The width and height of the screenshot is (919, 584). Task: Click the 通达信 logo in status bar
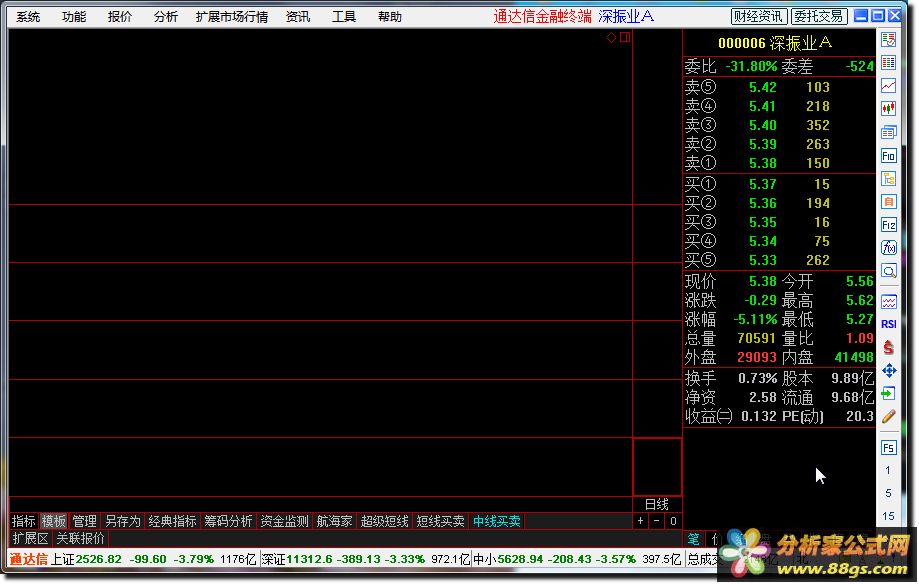pos(28,559)
